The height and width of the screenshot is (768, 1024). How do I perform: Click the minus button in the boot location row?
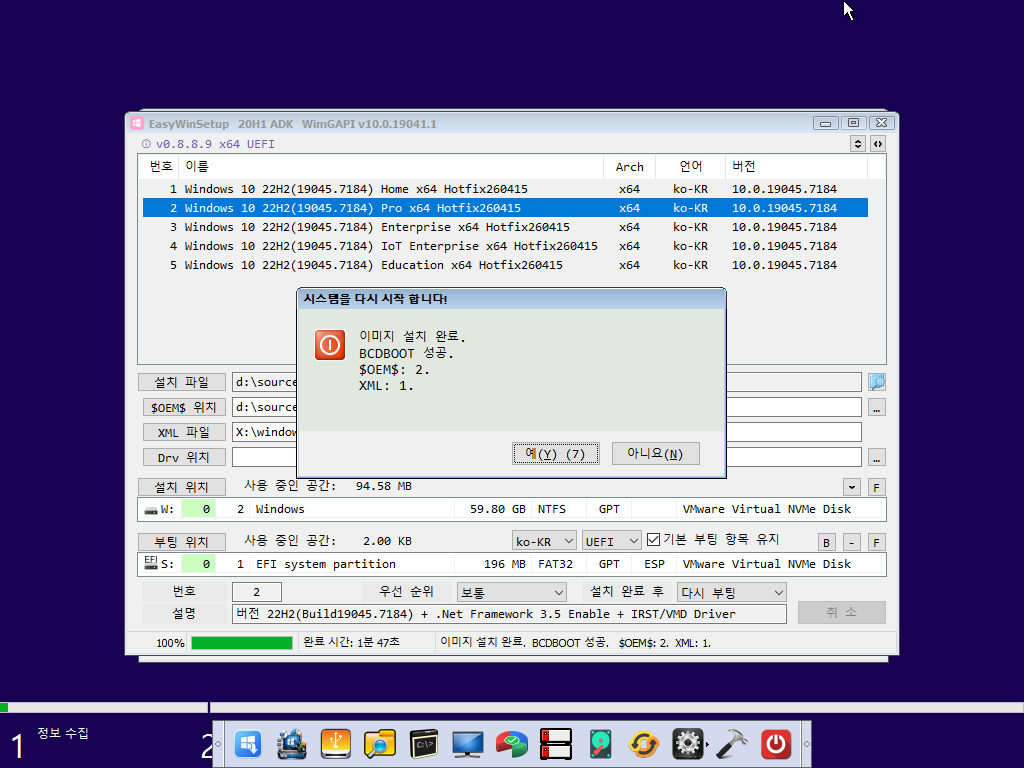tap(852, 542)
